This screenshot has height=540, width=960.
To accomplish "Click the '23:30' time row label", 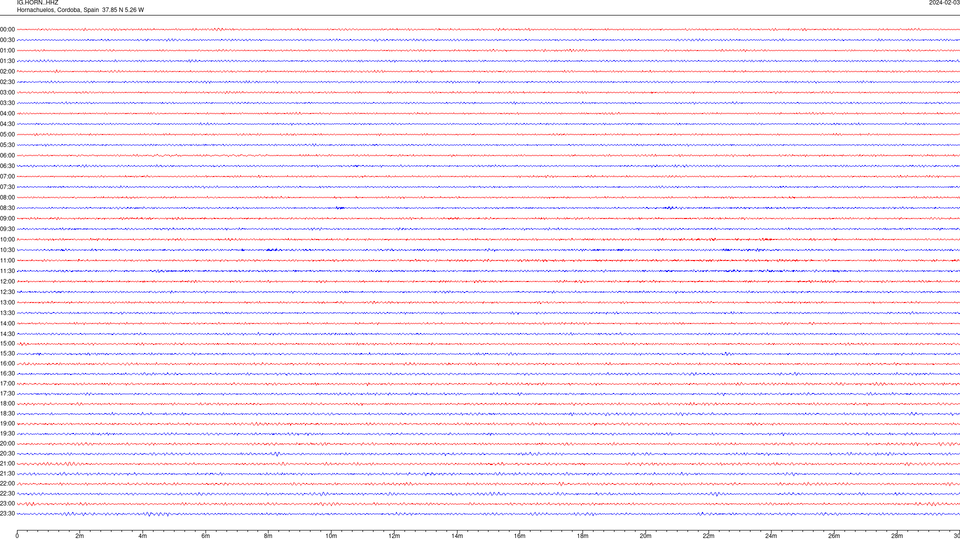I will (7, 514).
